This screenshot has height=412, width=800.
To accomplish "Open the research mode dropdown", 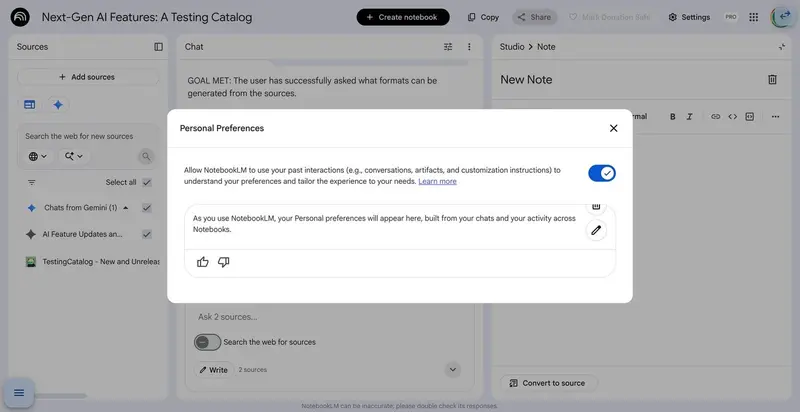I will (x=73, y=156).
